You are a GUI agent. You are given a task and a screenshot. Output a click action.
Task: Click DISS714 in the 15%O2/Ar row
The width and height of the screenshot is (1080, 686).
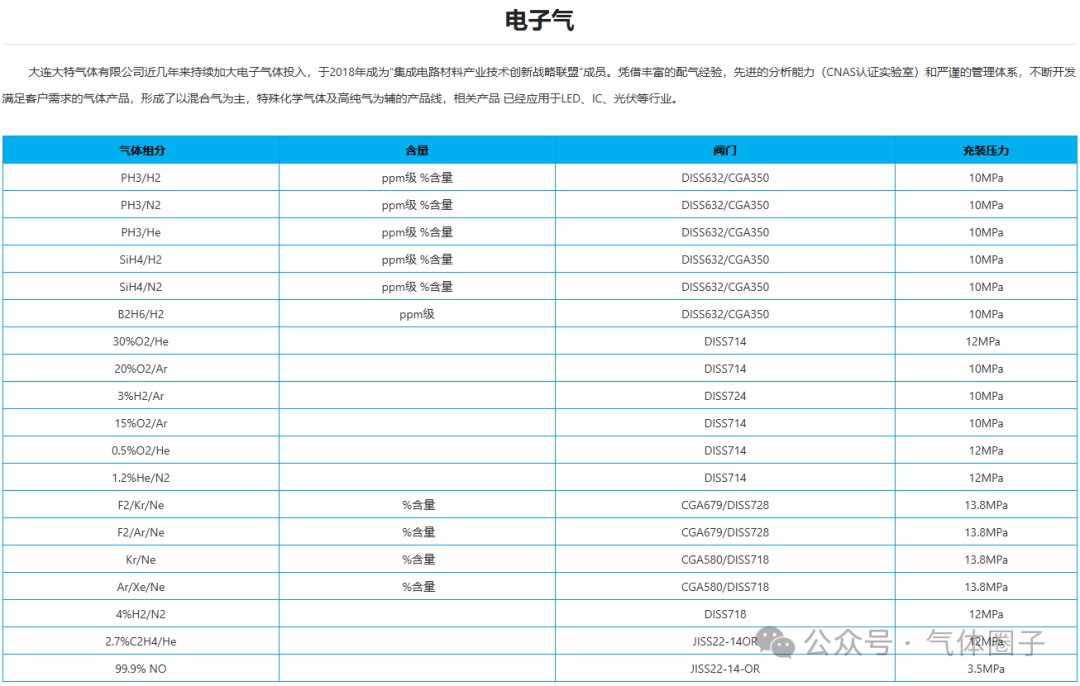[725, 423]
